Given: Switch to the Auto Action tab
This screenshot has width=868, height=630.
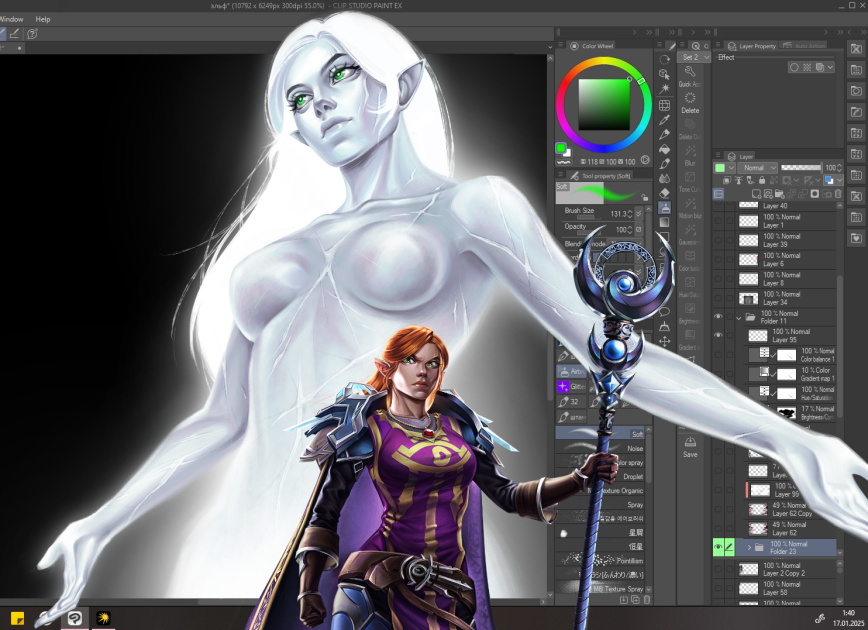Looking at the screenshot, I should 804,46.
